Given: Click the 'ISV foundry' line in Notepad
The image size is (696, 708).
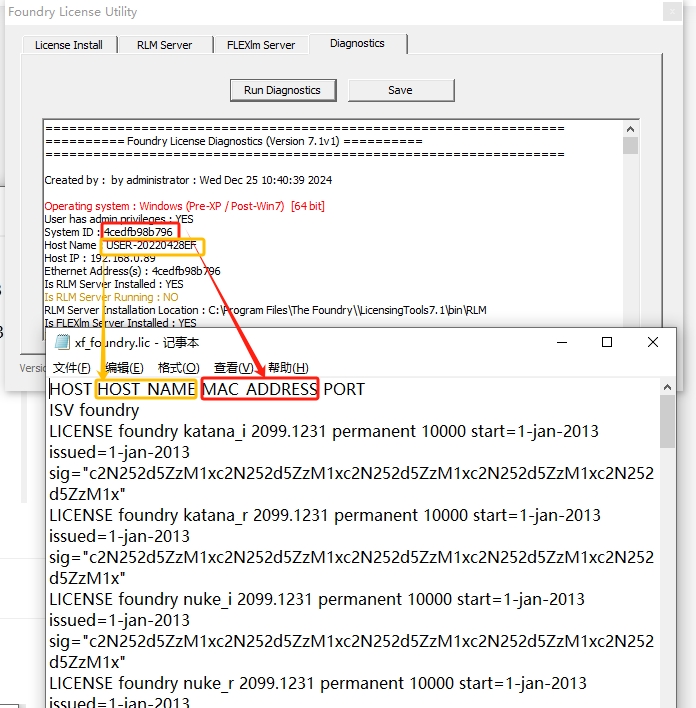Looking at the screenshot, I should pyautogui.click(x=94, y=410).
